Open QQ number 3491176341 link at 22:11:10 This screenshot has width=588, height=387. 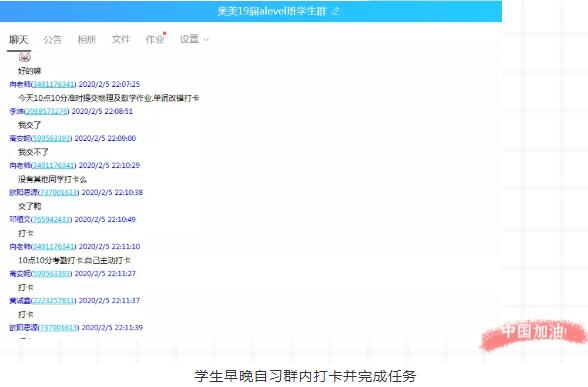point(54,246)
